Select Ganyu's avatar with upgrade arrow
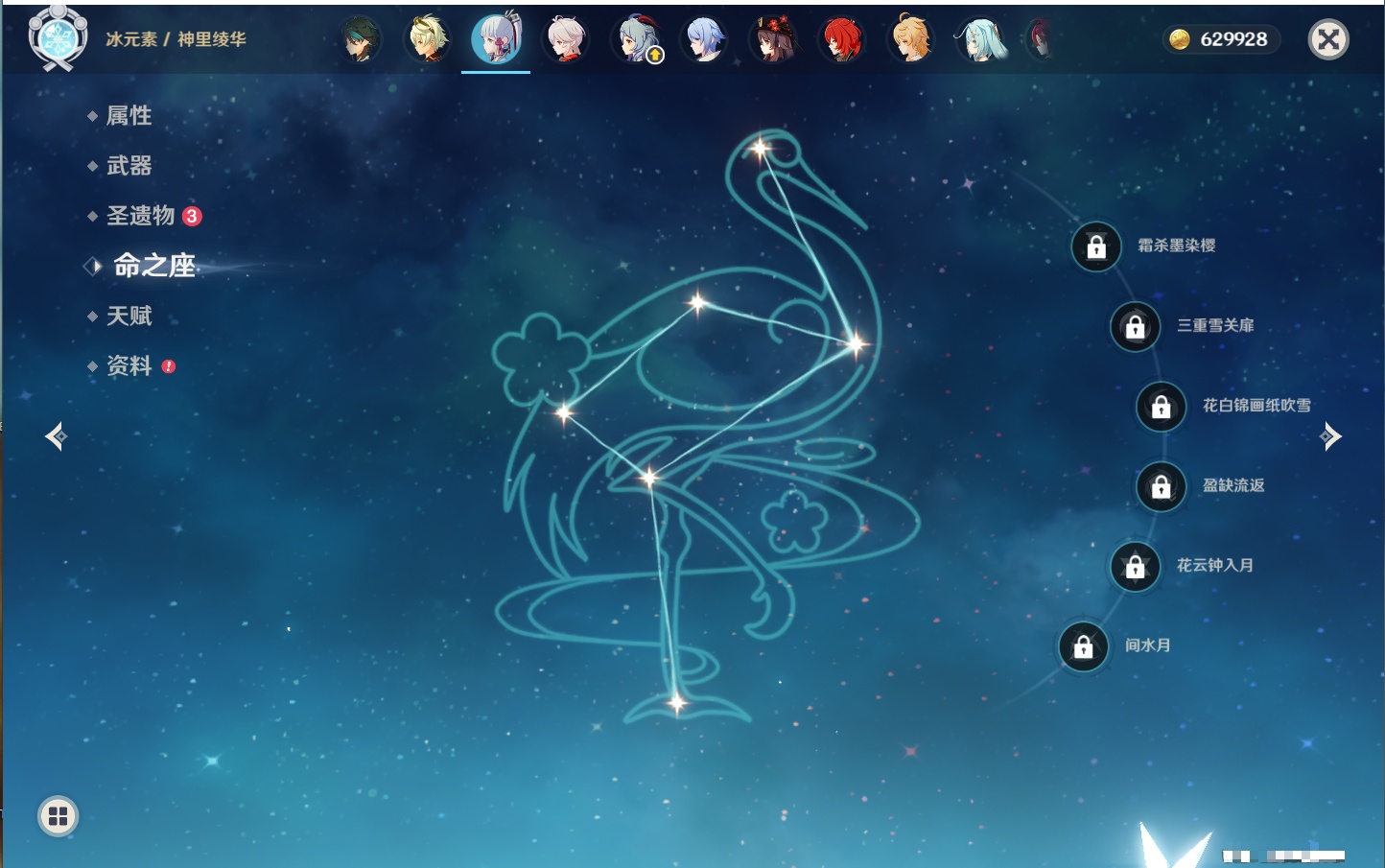This screenshot has width=1385, height=868. (x=636, y=39)
